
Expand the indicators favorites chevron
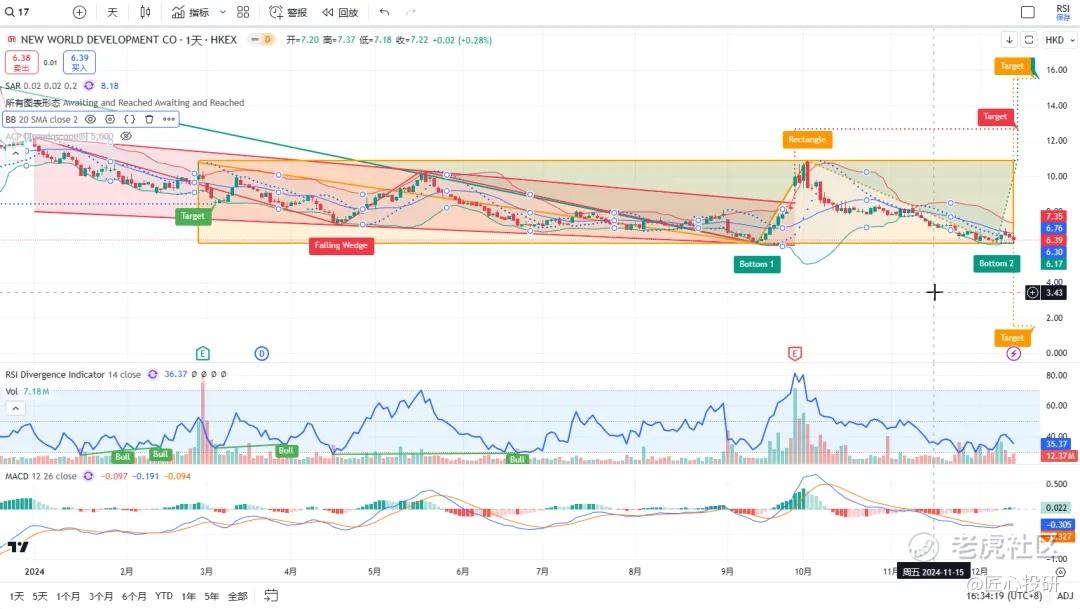point(222,12)
